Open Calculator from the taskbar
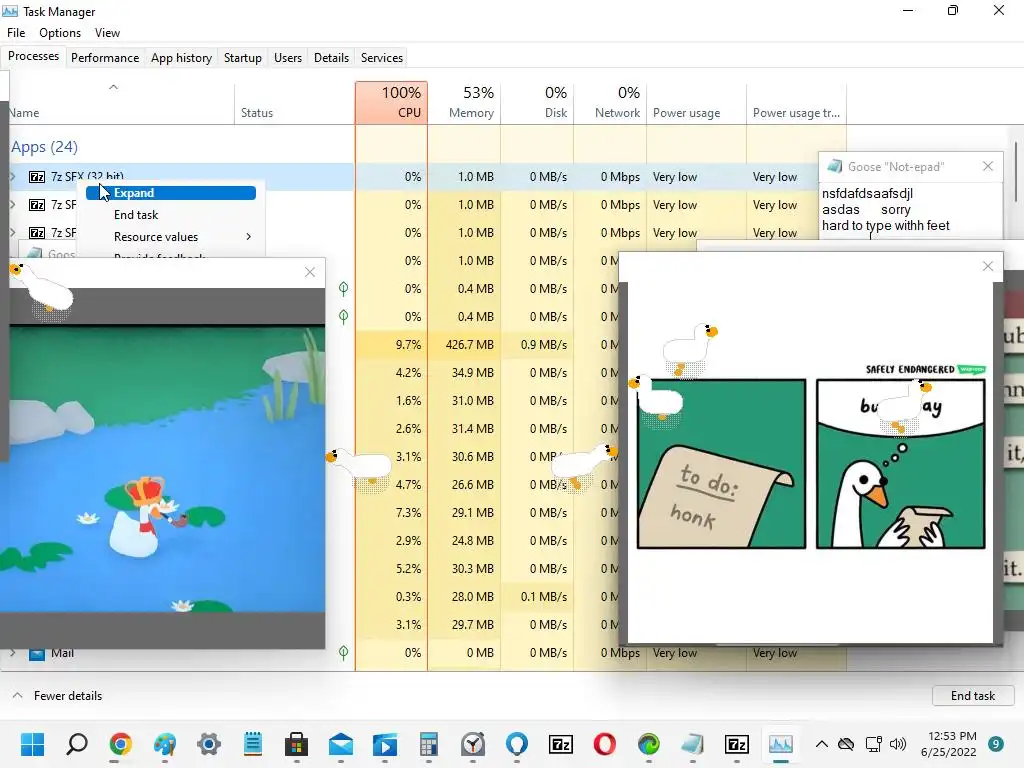1024x768 pixels. point(428,743)
